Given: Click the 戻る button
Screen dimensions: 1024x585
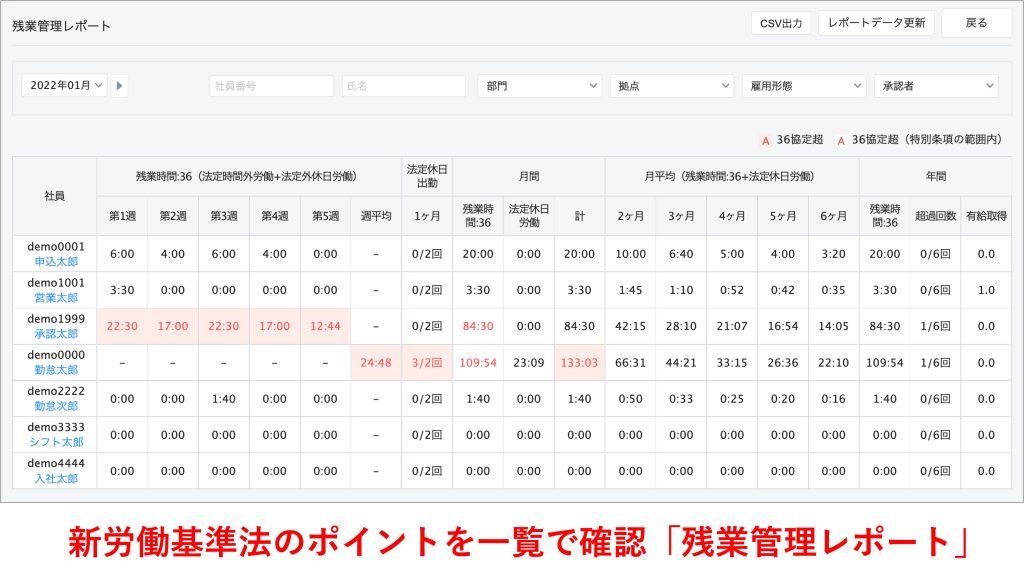Looking at the screenshot, I should 976,23.
